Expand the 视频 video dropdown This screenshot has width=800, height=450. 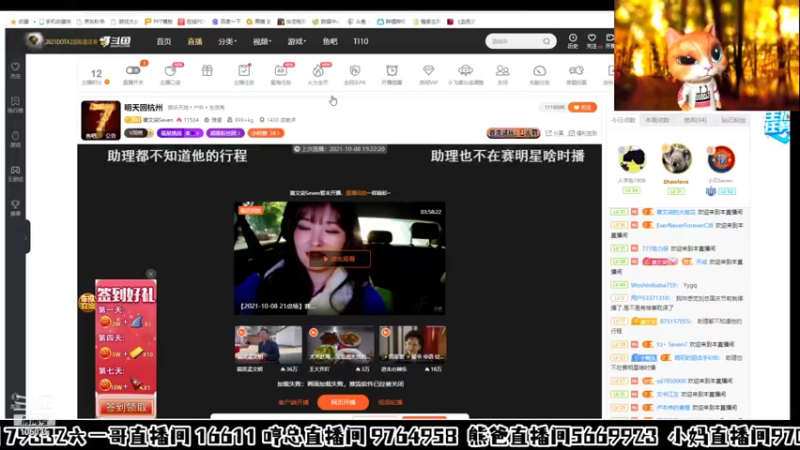pyautogui.click(x=262, y=41)
